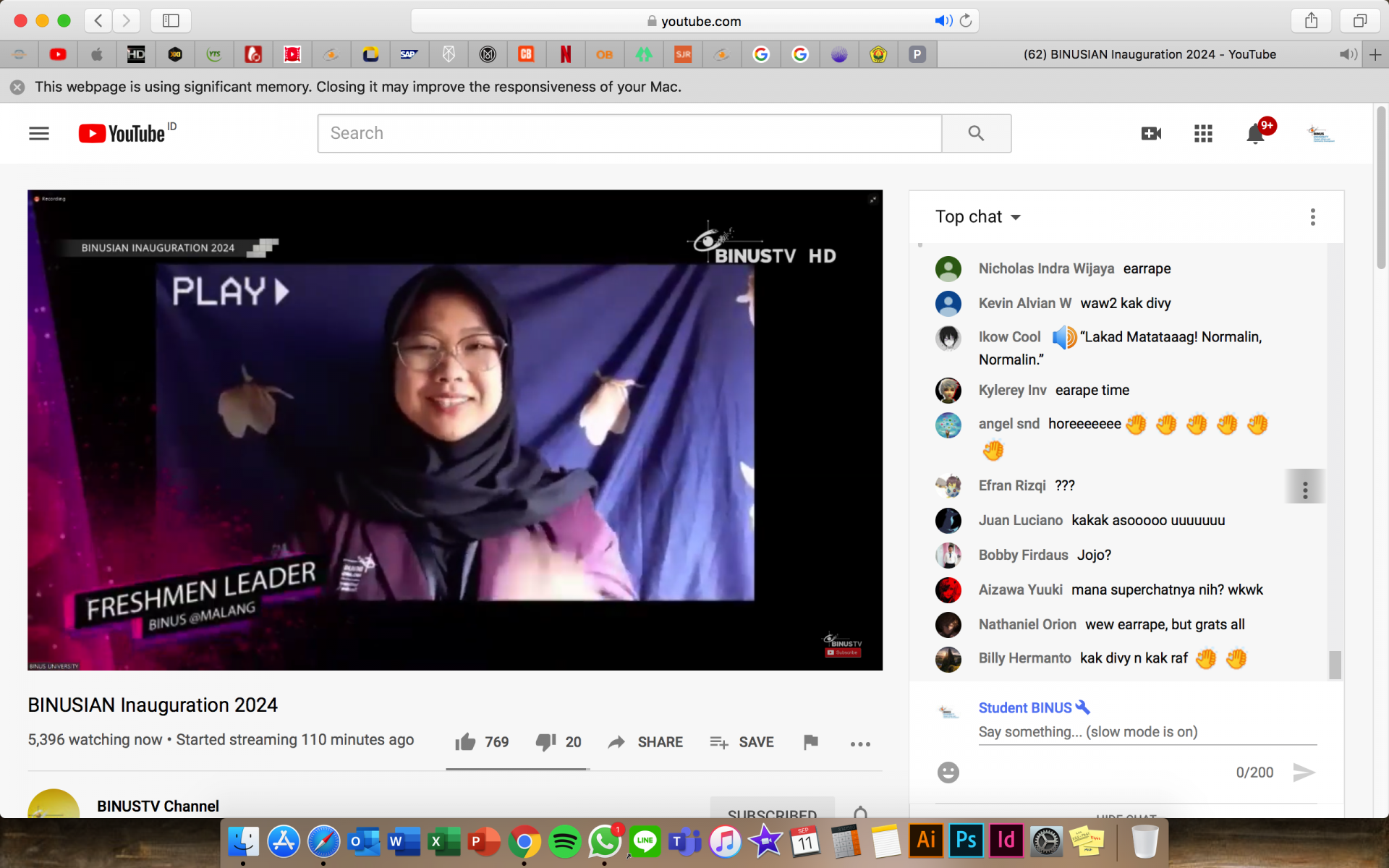This screenshot has width=1389, height=868.
Task: Open the Top chat dropdown
Action: click(978, 216)
